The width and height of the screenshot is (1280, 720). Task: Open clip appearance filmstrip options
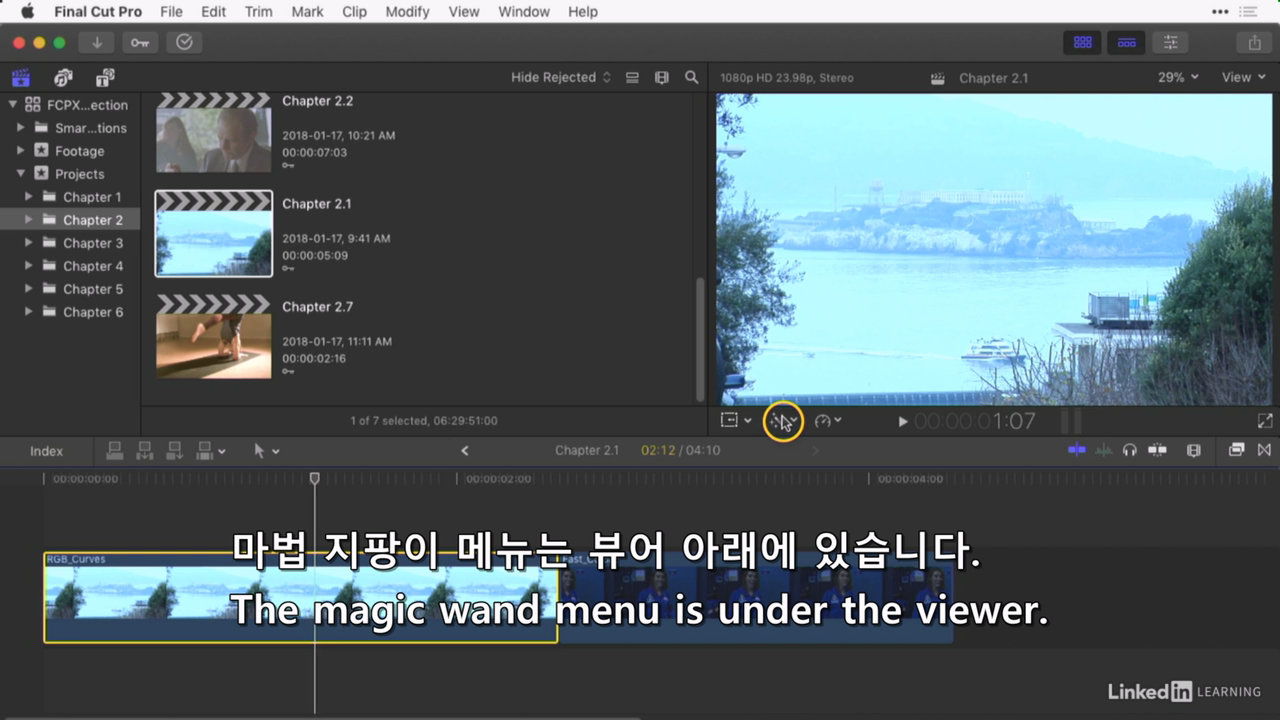(x=661, y=77)
